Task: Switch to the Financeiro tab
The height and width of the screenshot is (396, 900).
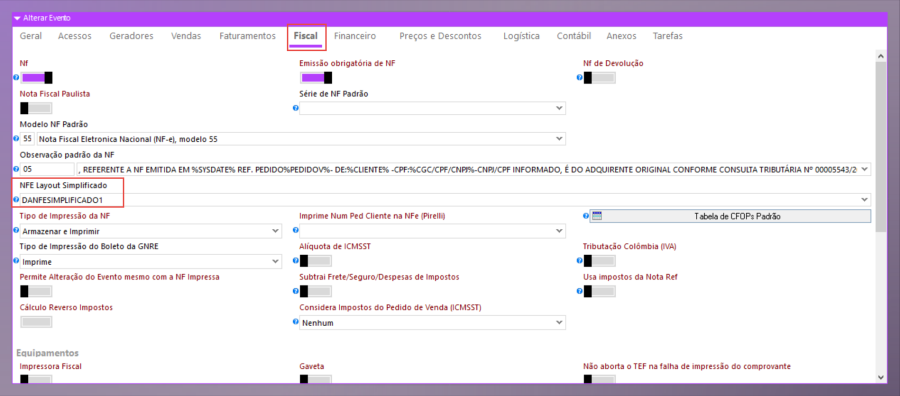Action: click(355, 36)
